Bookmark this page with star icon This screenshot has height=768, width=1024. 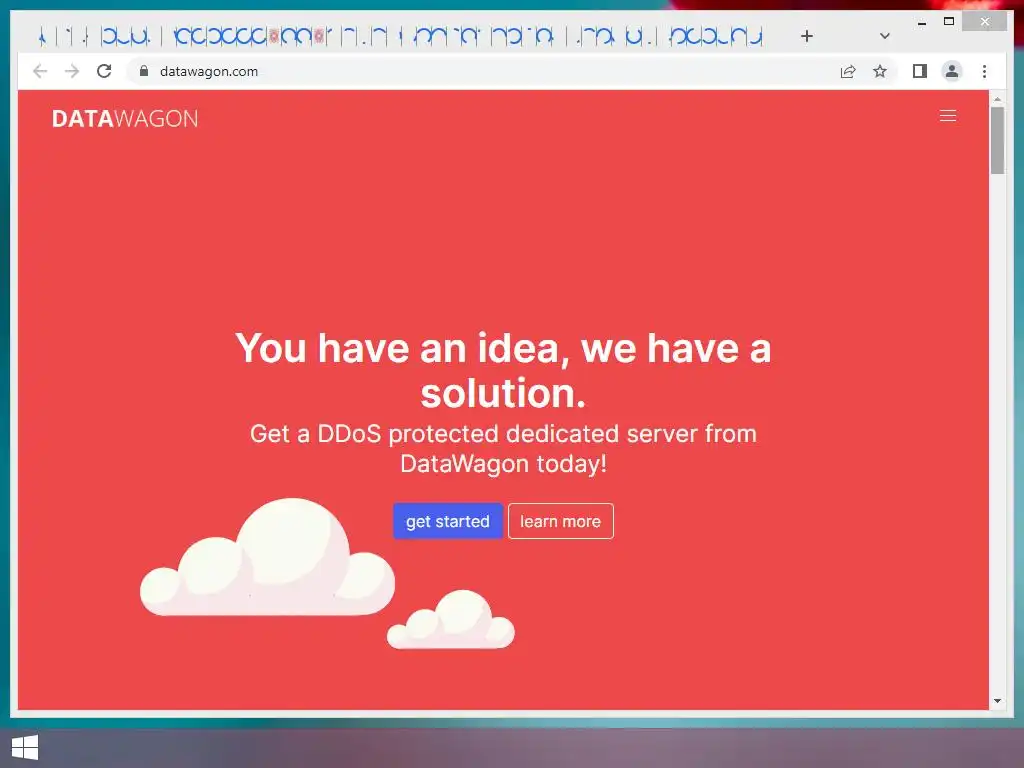[x=880, y=71]
